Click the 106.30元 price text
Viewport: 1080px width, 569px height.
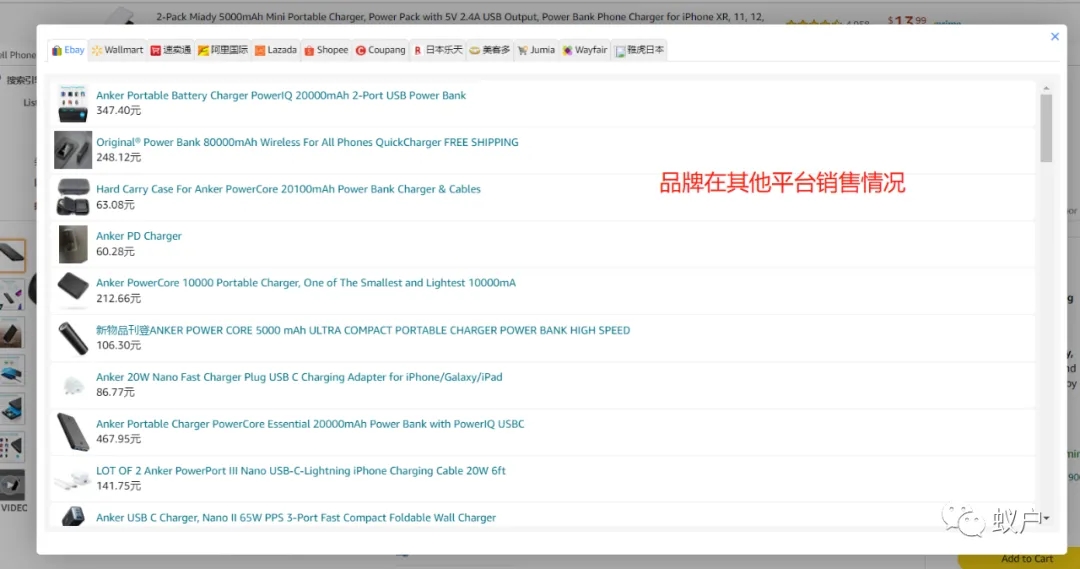coord(118,345)
